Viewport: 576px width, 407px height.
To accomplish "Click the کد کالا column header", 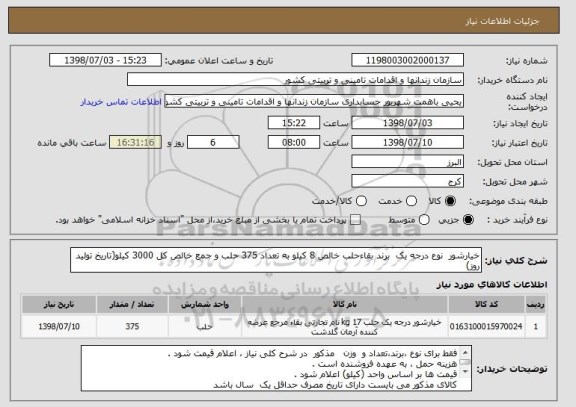I will point(486,305).
